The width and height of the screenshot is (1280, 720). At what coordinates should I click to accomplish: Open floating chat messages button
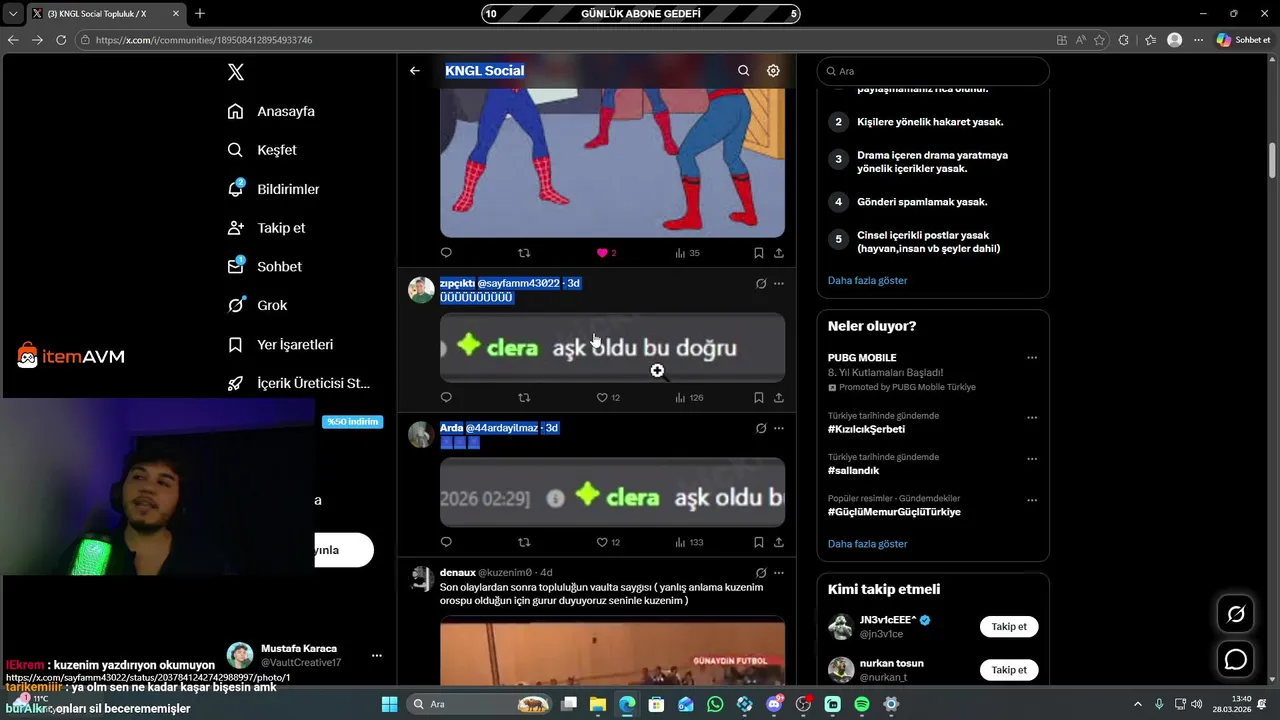click(x=1236, y=659)
